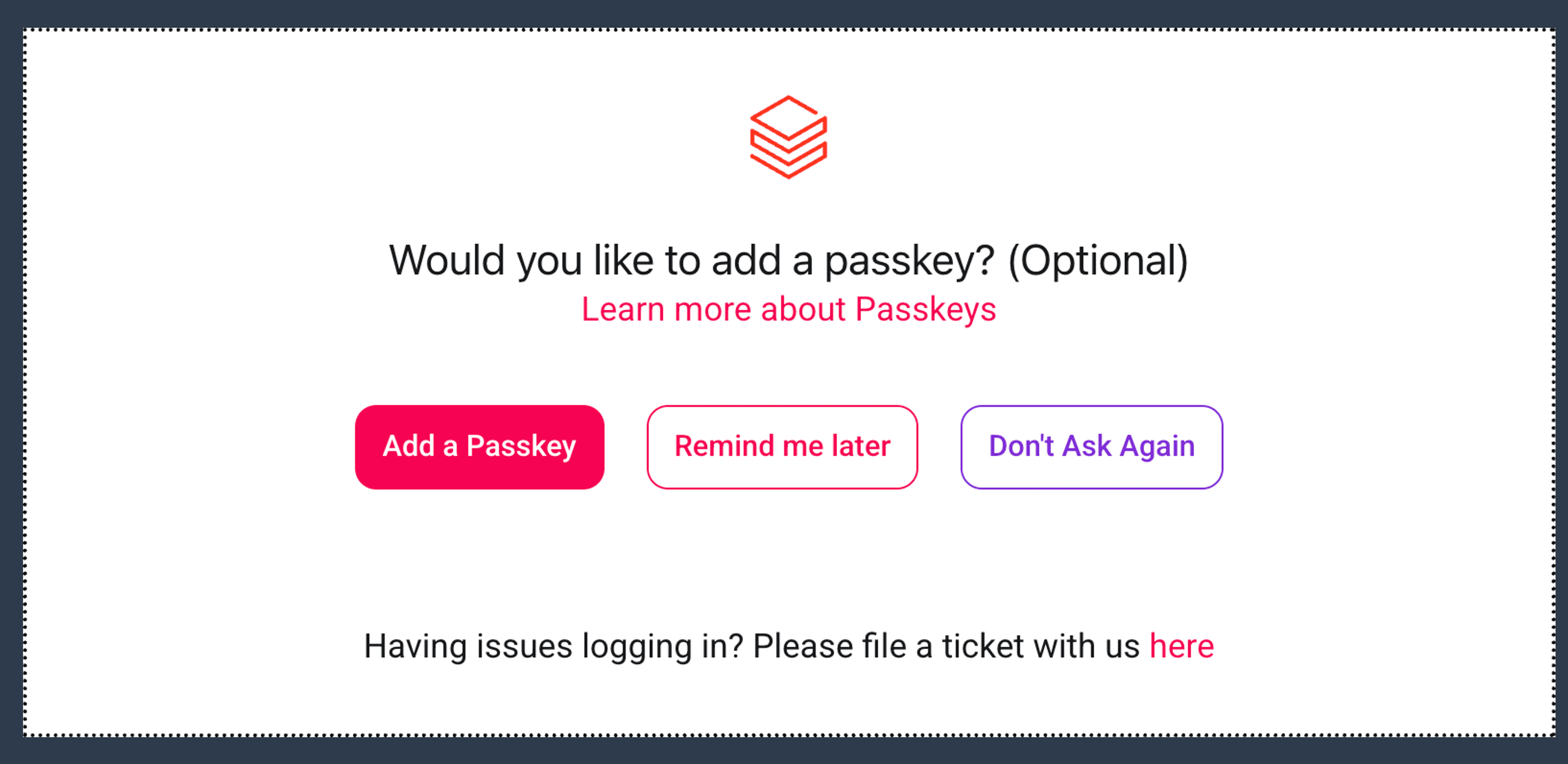Follow the pink "here" ticket link
Screen dimensions: 1568x764
(1181, 646)
